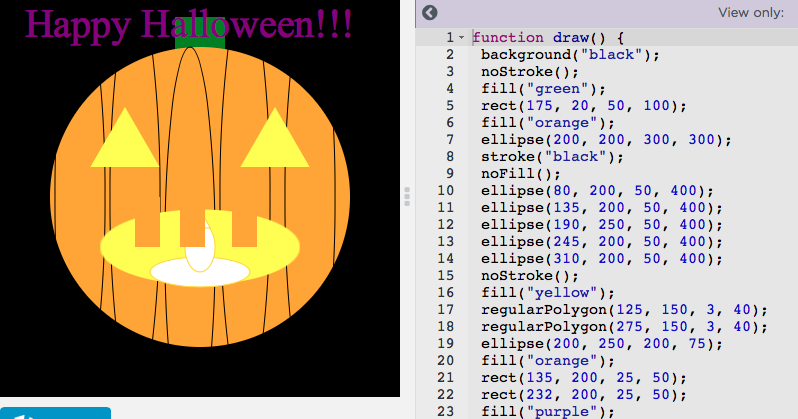Click line 'regularPolygon(125, 150, 3, 40);'
This screenshot has width=798, height=419.
point(624,310)
